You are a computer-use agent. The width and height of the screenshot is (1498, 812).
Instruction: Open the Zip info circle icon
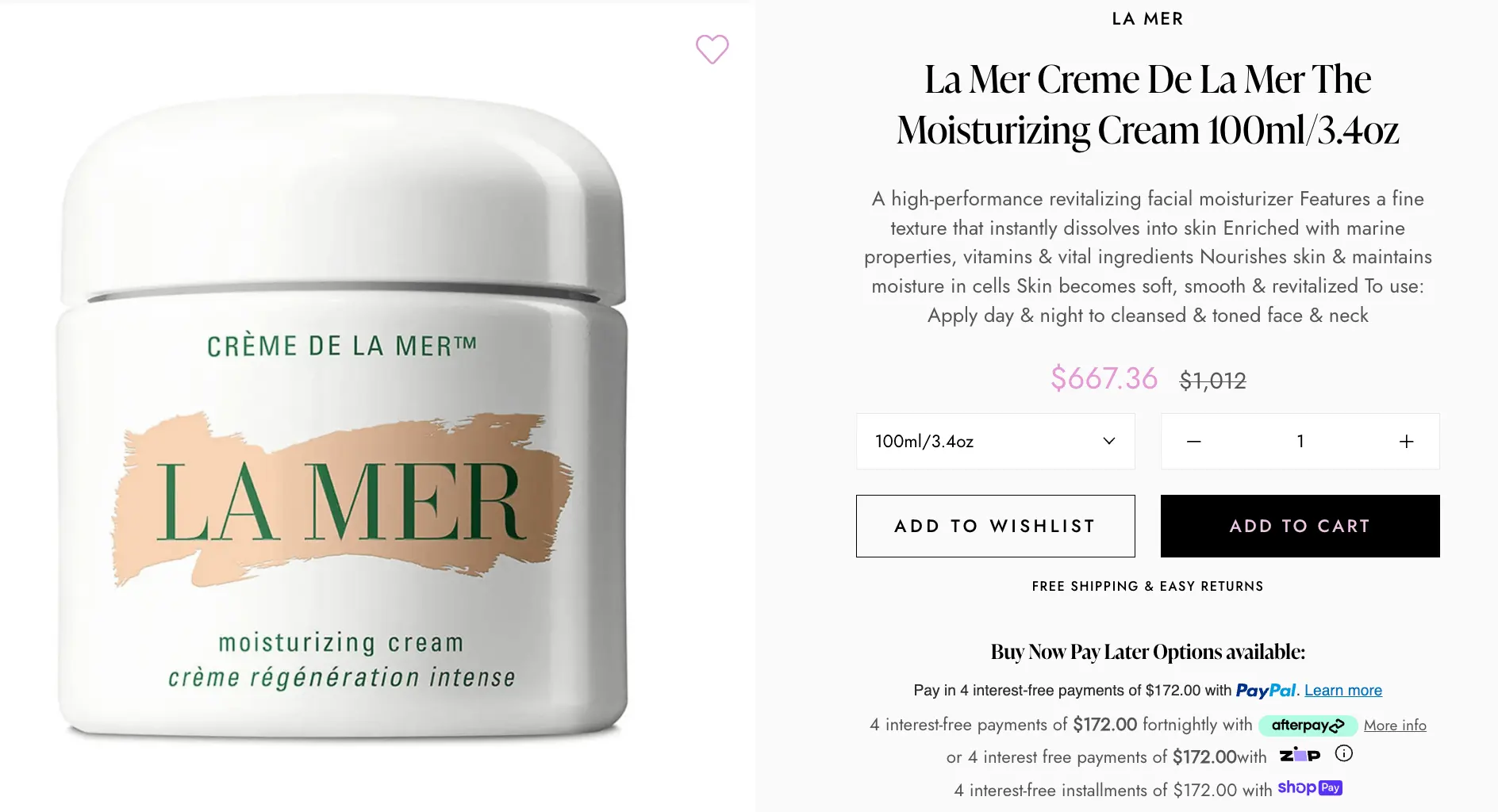coord(1343,753)
